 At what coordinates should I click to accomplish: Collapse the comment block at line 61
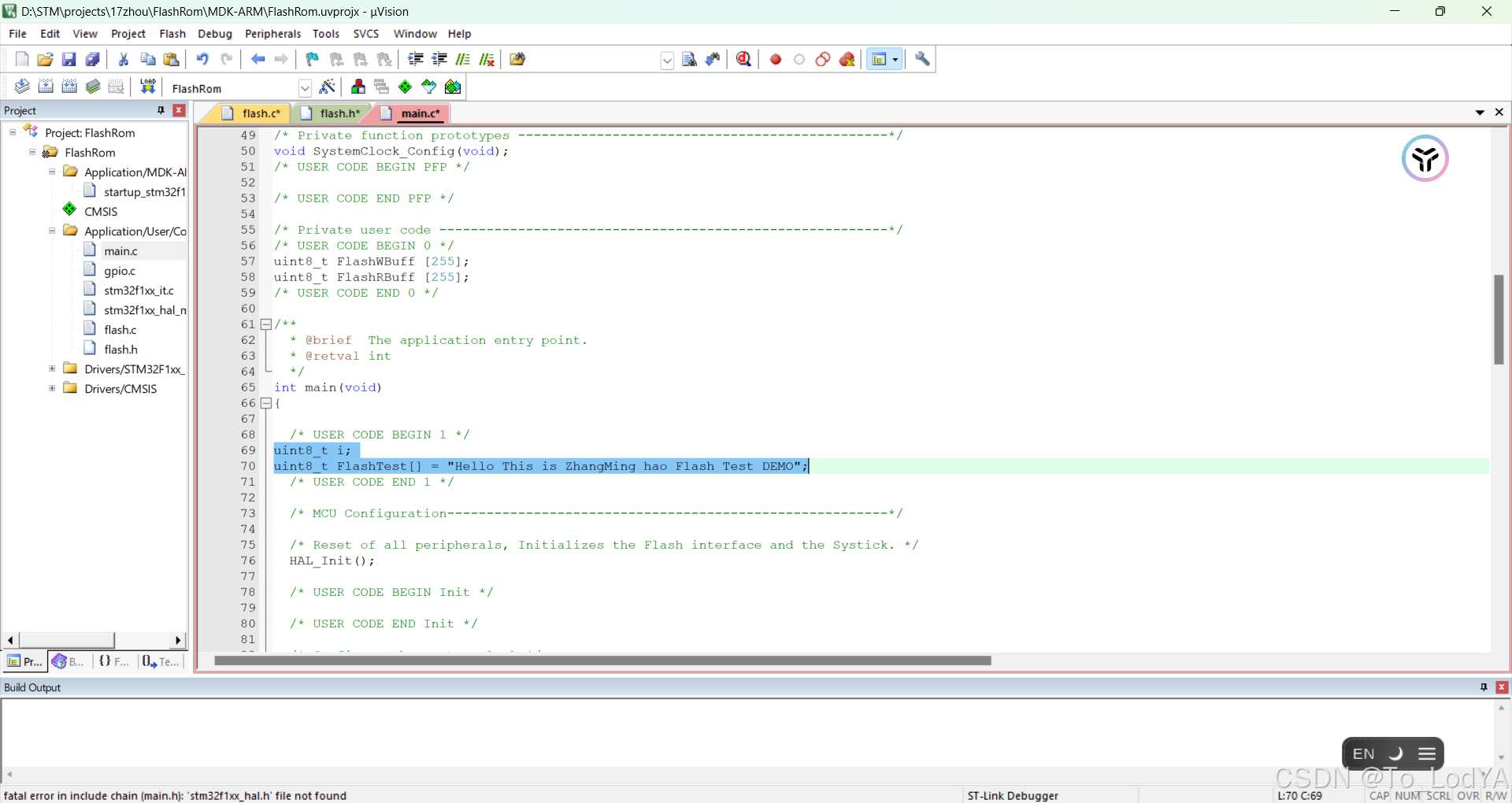tap(266, 324)
